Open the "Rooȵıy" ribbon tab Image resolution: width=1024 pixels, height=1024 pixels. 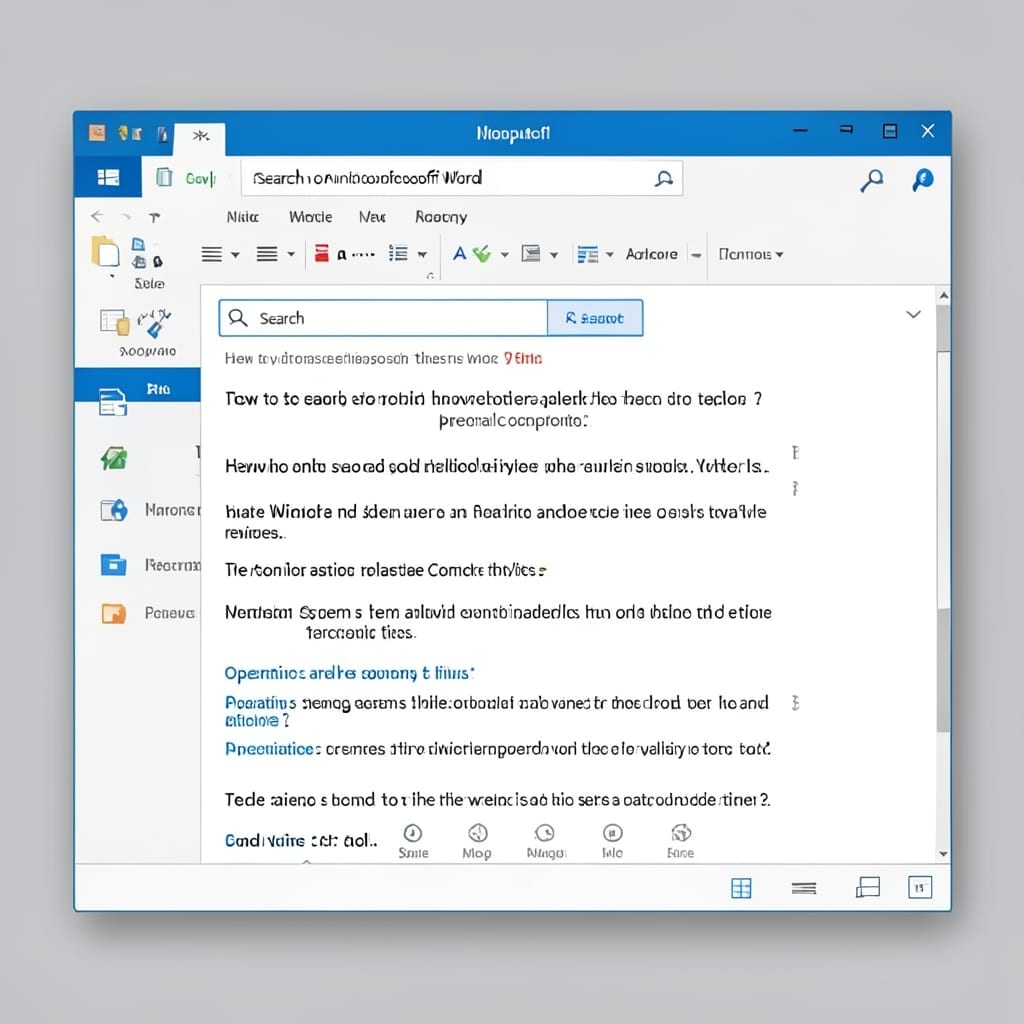click(441, 217)
